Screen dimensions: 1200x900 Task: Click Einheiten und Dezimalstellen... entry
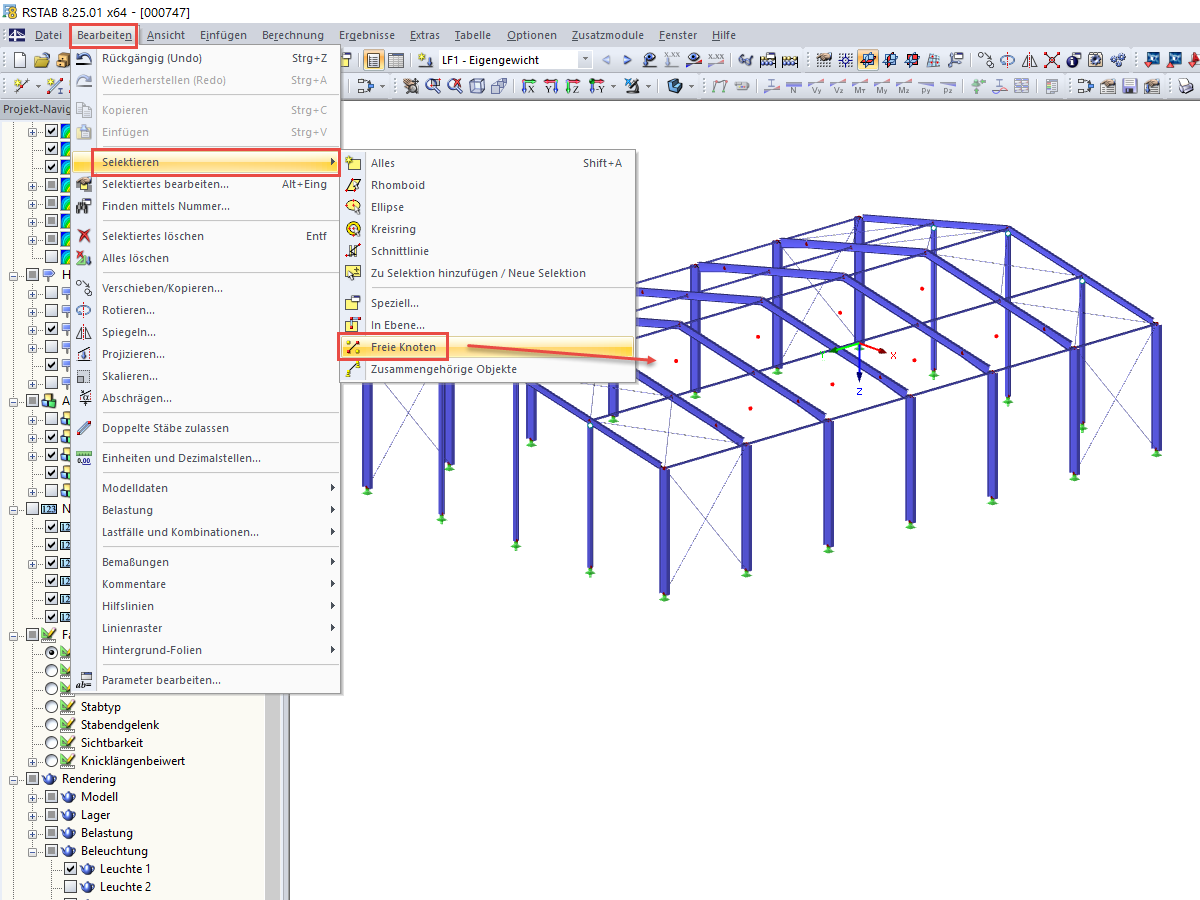pos(206,458)
